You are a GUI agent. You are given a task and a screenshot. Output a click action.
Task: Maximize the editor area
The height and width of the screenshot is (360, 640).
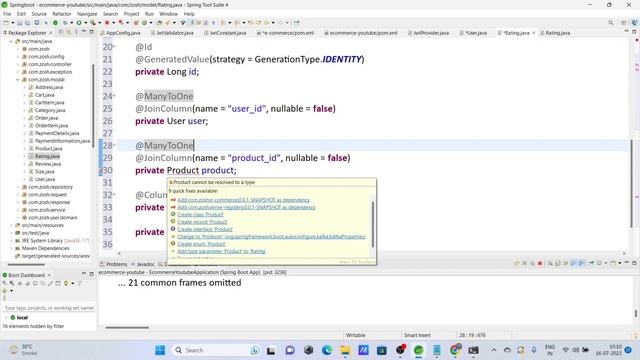634,32
